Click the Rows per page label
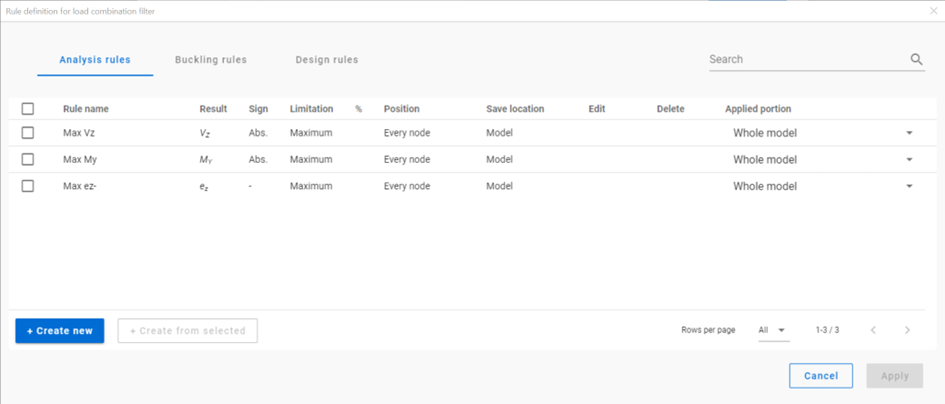The height and width of the screenshot is (404, 945). pos(708,330)
